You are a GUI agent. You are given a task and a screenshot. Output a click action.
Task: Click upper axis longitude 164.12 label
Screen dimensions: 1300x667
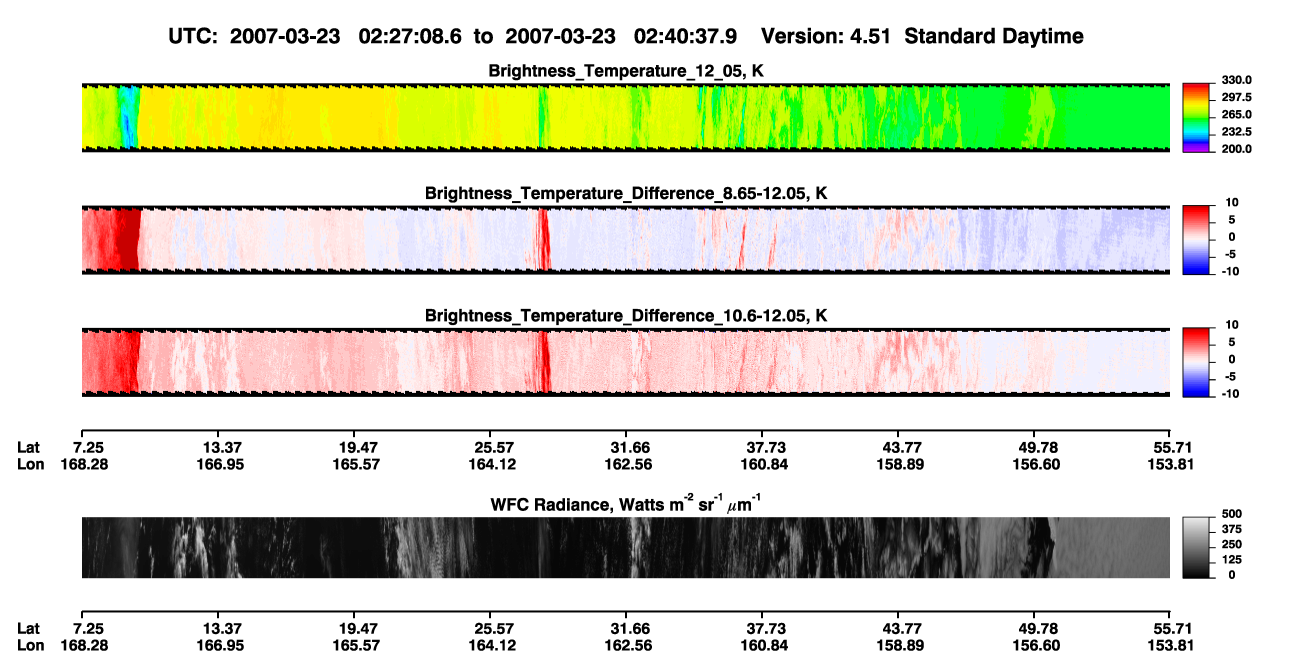tap(494, 464)
